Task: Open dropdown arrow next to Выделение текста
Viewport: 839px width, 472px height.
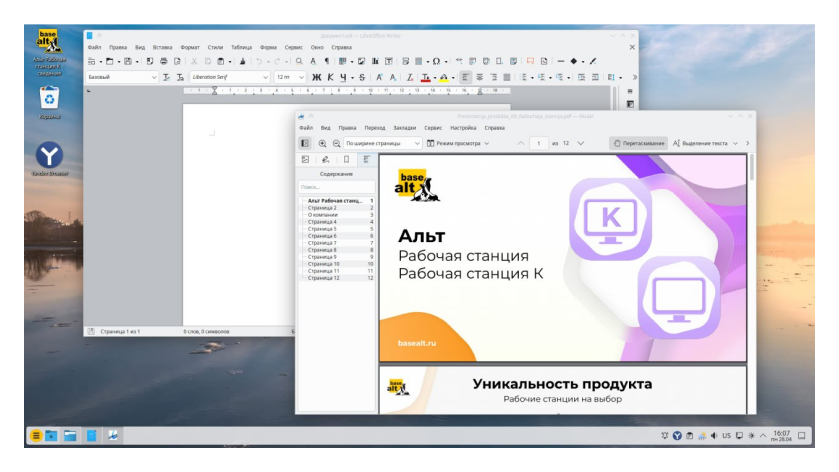Action: coord(735,143)
